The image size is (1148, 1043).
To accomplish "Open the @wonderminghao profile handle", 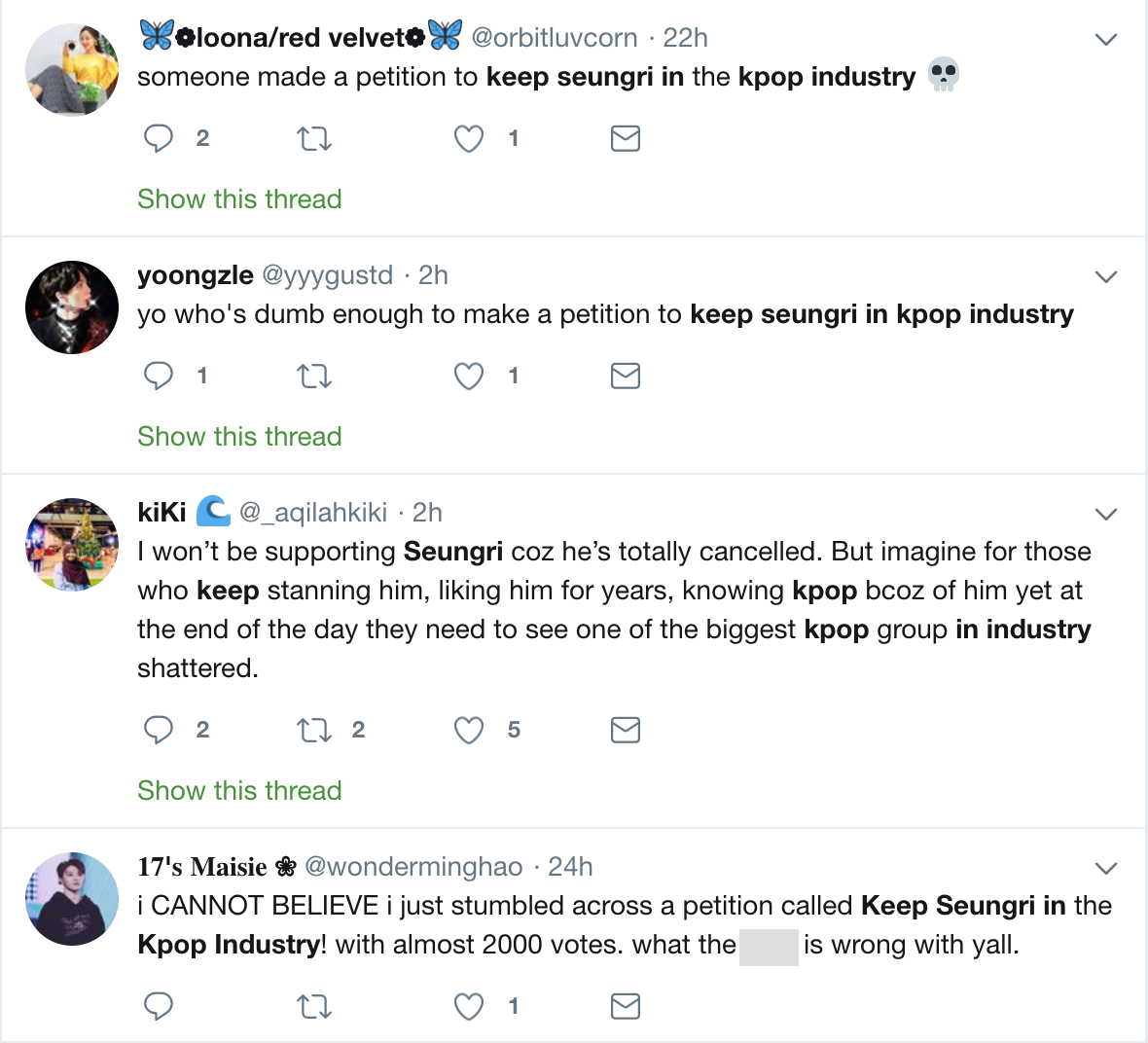I will tap(413, 867).
